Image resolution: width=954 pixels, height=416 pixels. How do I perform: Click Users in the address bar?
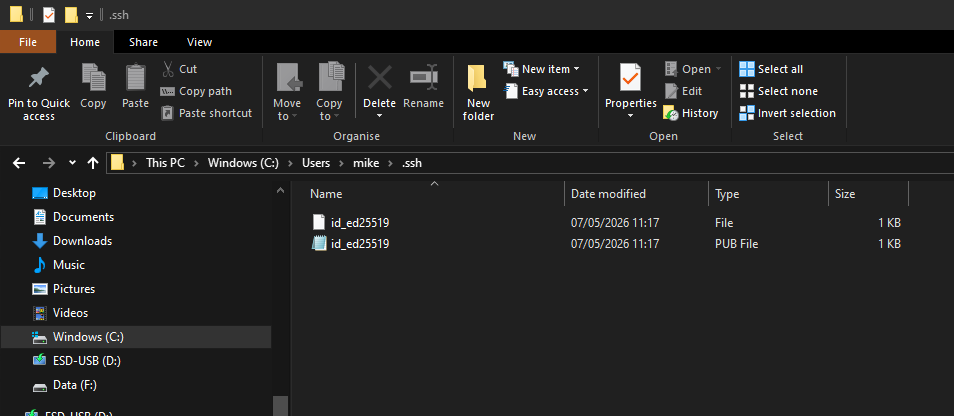pyautogui.click(x=316, y=163)
